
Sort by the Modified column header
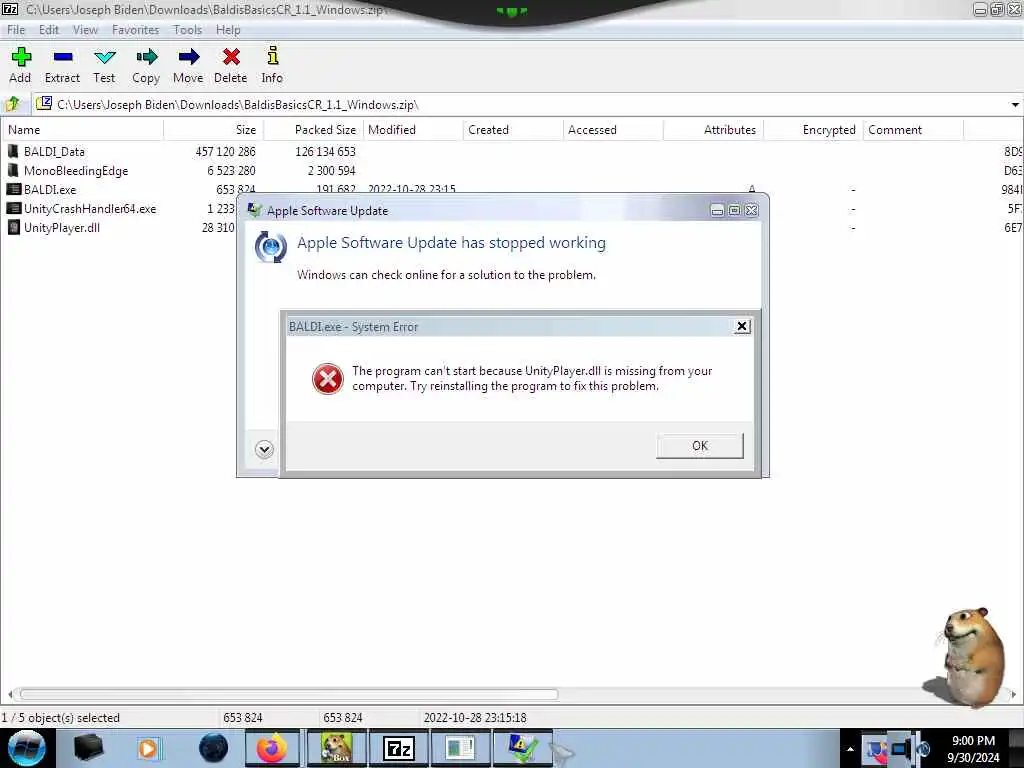click(x=413, y=129)
